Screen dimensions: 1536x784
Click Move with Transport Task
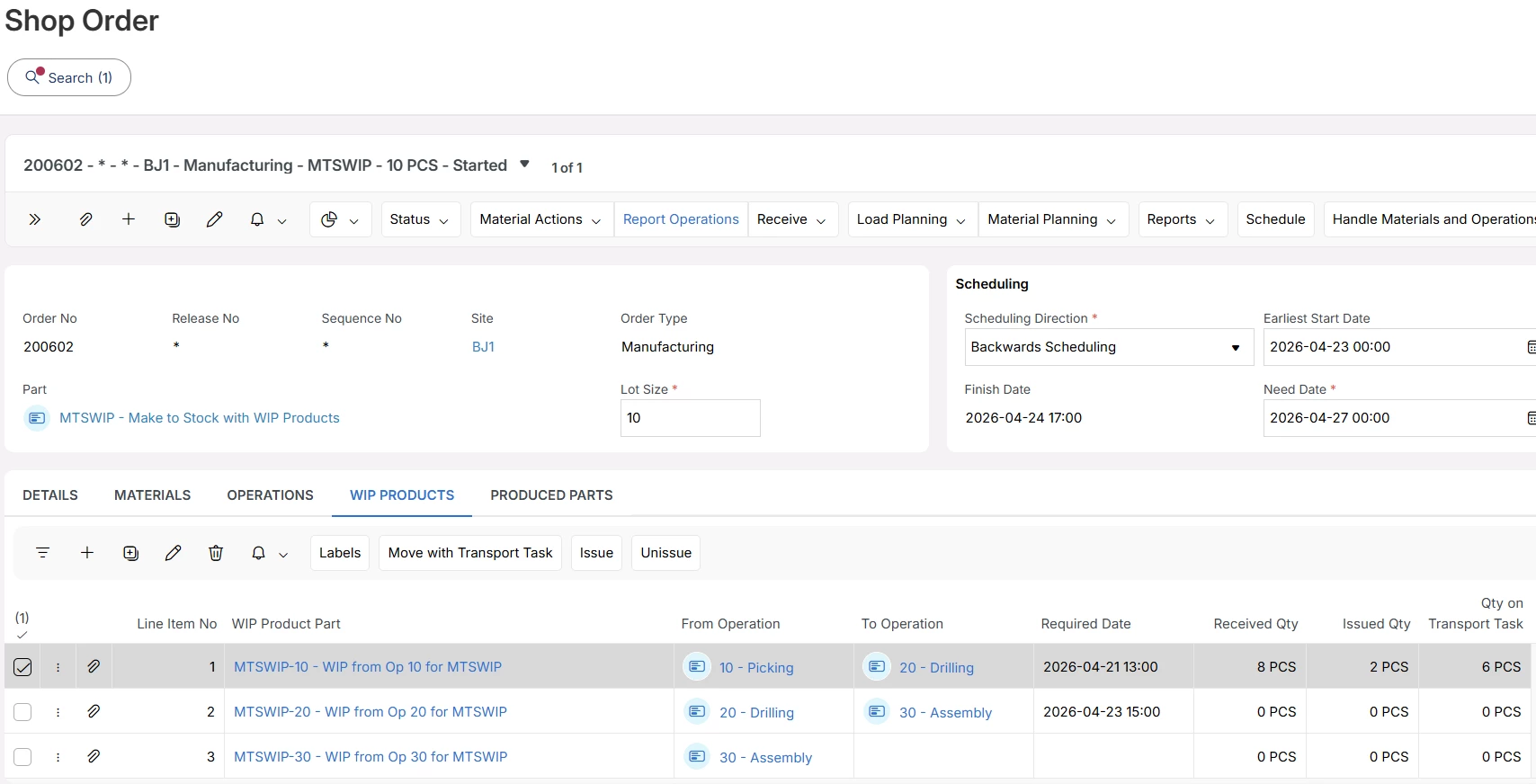pyautogui.click(x=470, y=553)
